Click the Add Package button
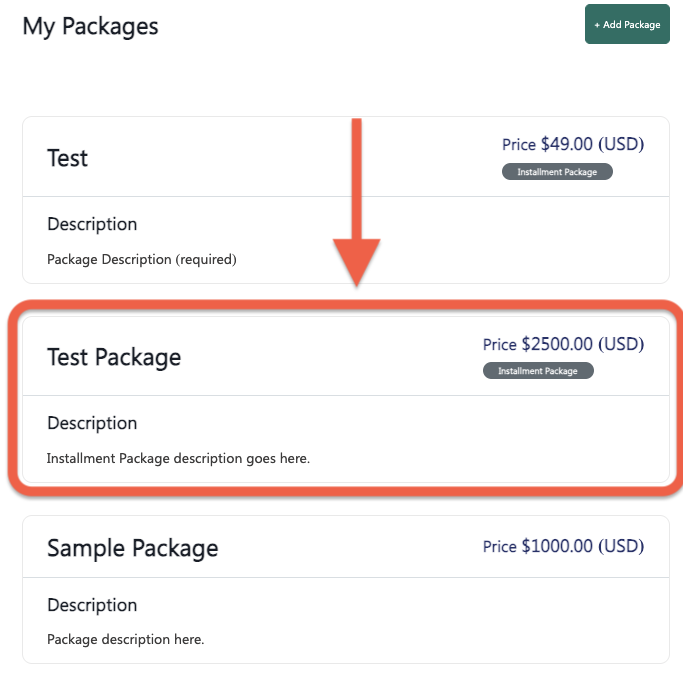The image size is (683, 681). click(627, 24)
